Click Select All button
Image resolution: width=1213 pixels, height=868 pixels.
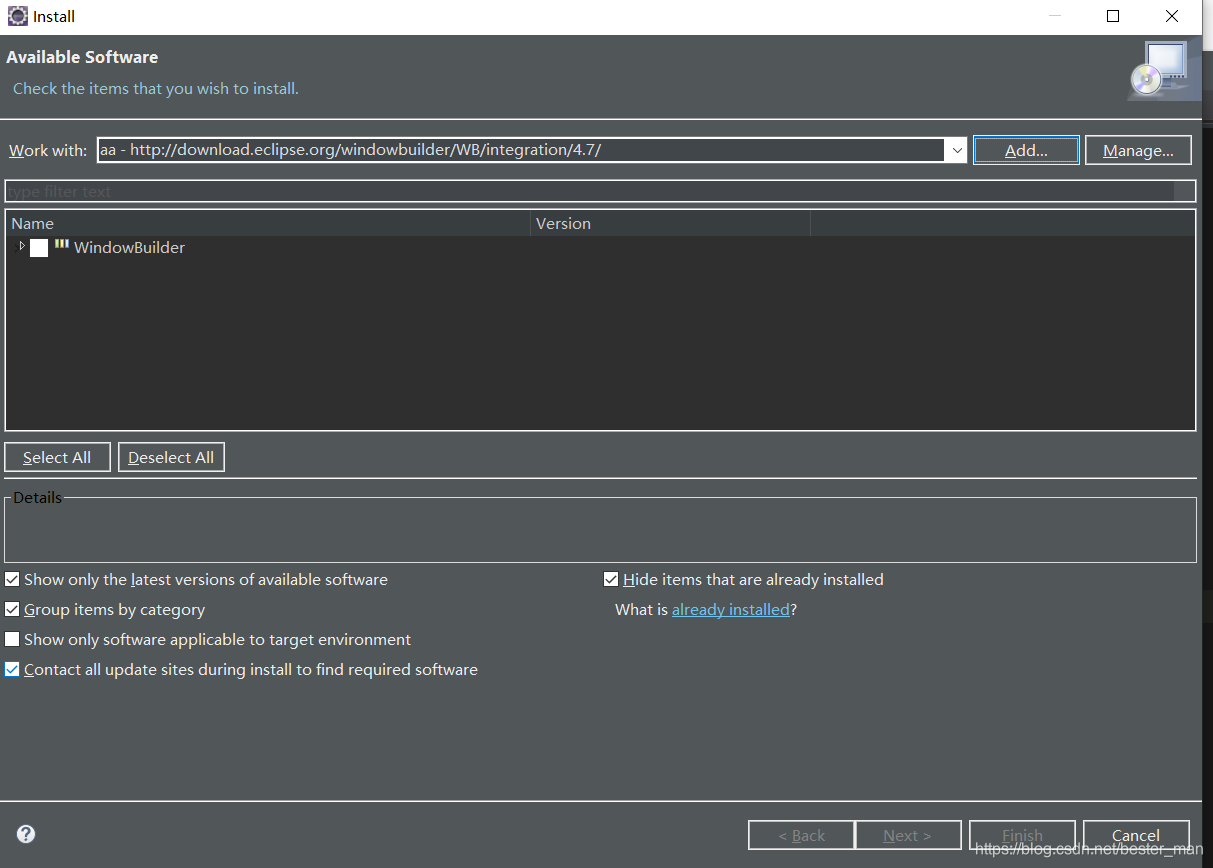57,457
